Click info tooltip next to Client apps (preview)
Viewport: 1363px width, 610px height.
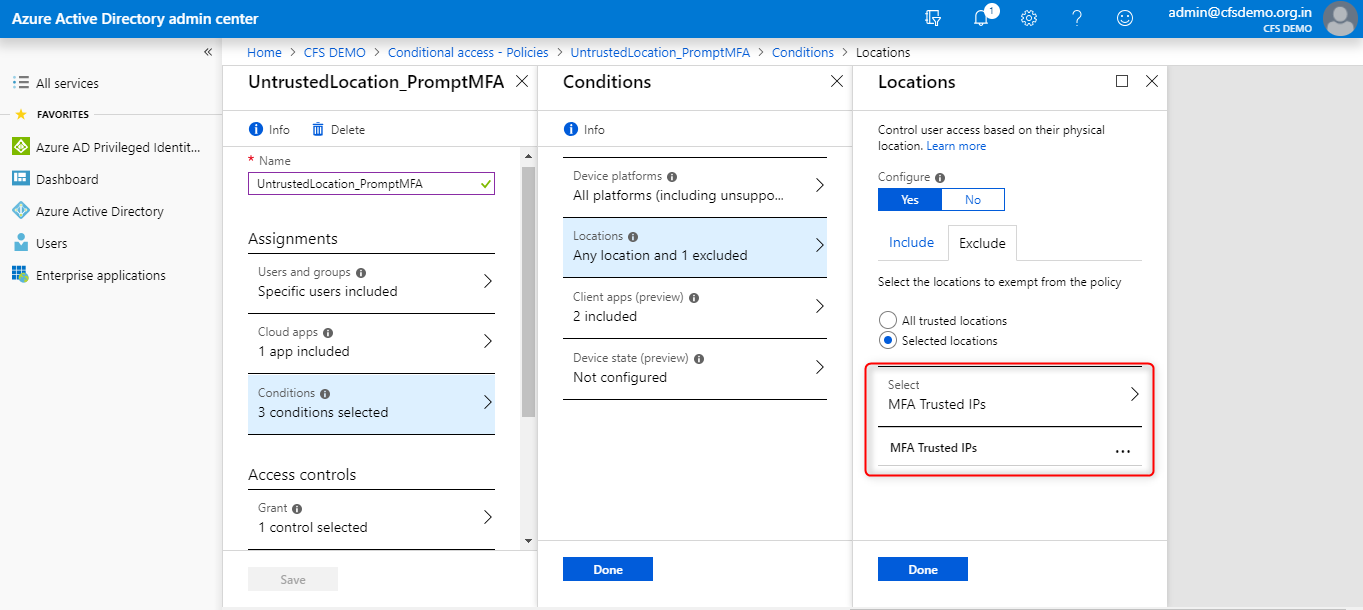[694, 297]
